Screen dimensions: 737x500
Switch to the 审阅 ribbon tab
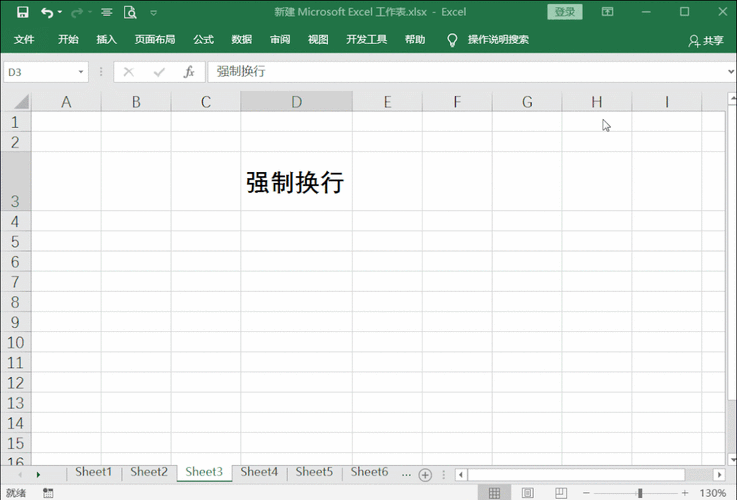pyautogui.click(x=280, y=39)
